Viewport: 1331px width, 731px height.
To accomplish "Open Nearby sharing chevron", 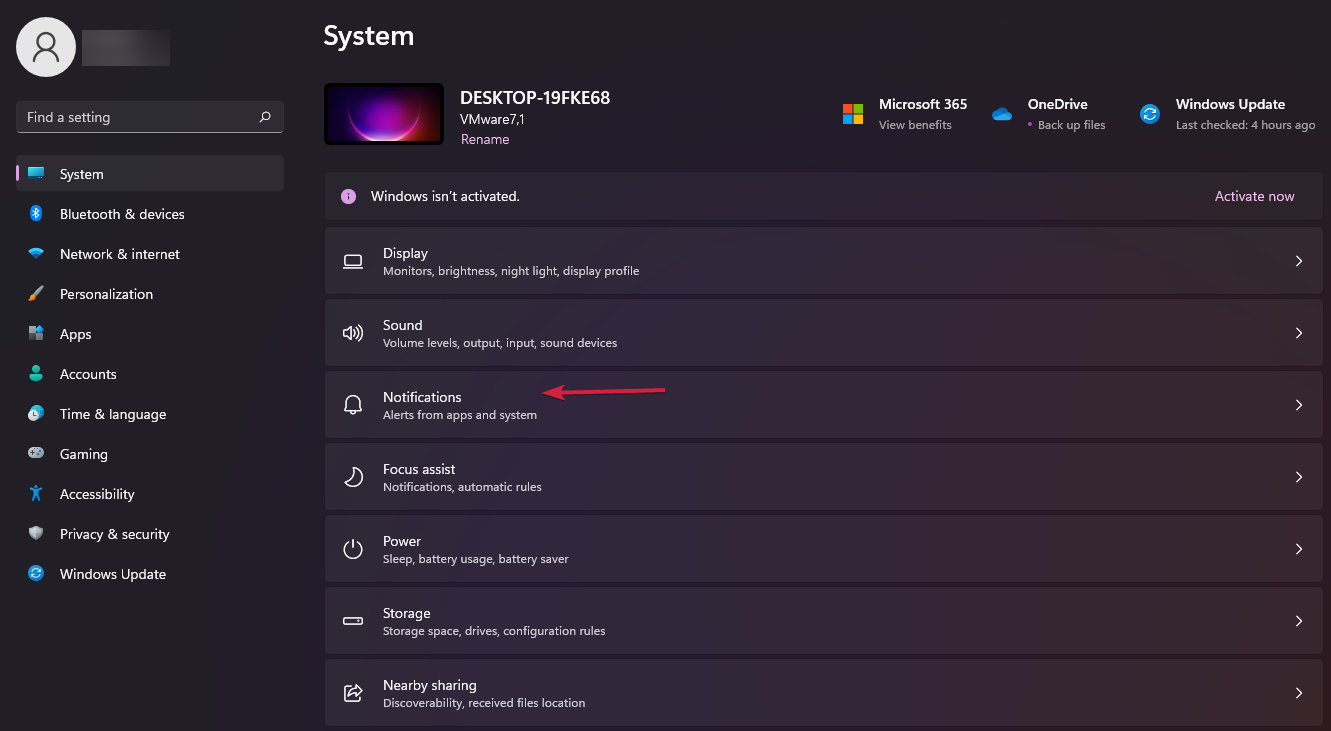I will tap(1299, 693).
